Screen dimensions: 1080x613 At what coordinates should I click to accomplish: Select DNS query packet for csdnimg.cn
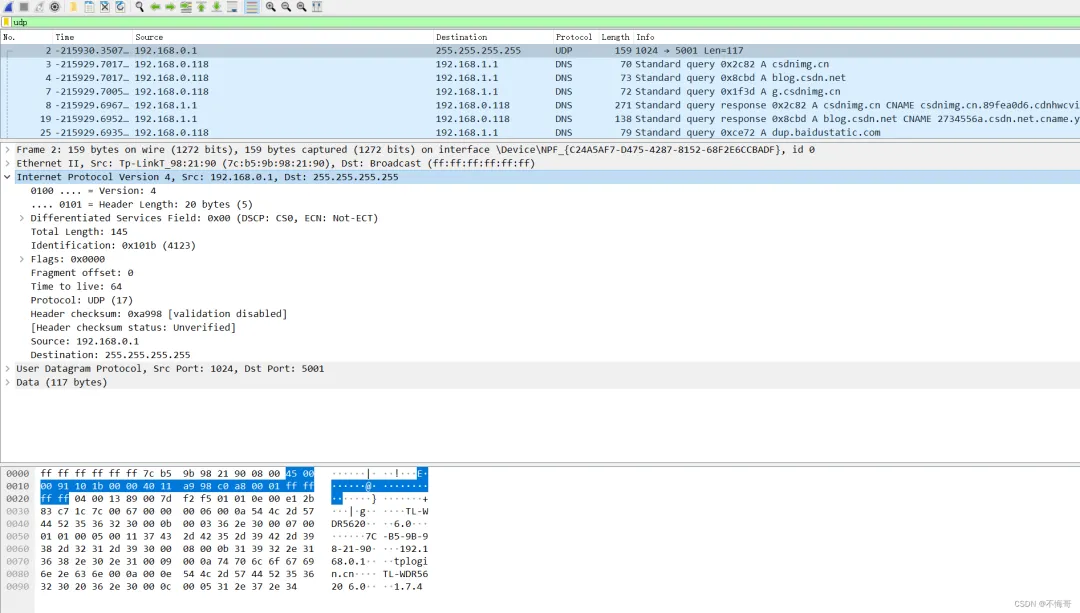click(x=540, y=64)
